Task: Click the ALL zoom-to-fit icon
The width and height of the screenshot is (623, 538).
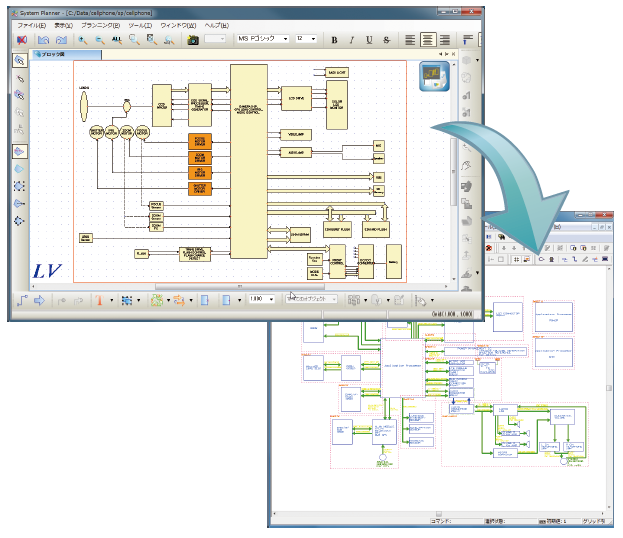Action: point(116,40)
